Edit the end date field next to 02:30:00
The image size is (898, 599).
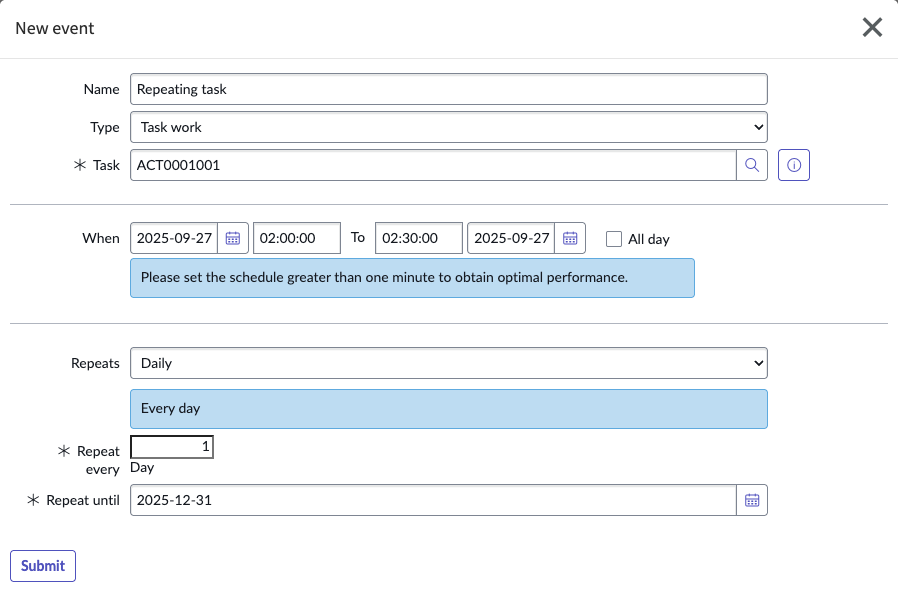(511, 238)
